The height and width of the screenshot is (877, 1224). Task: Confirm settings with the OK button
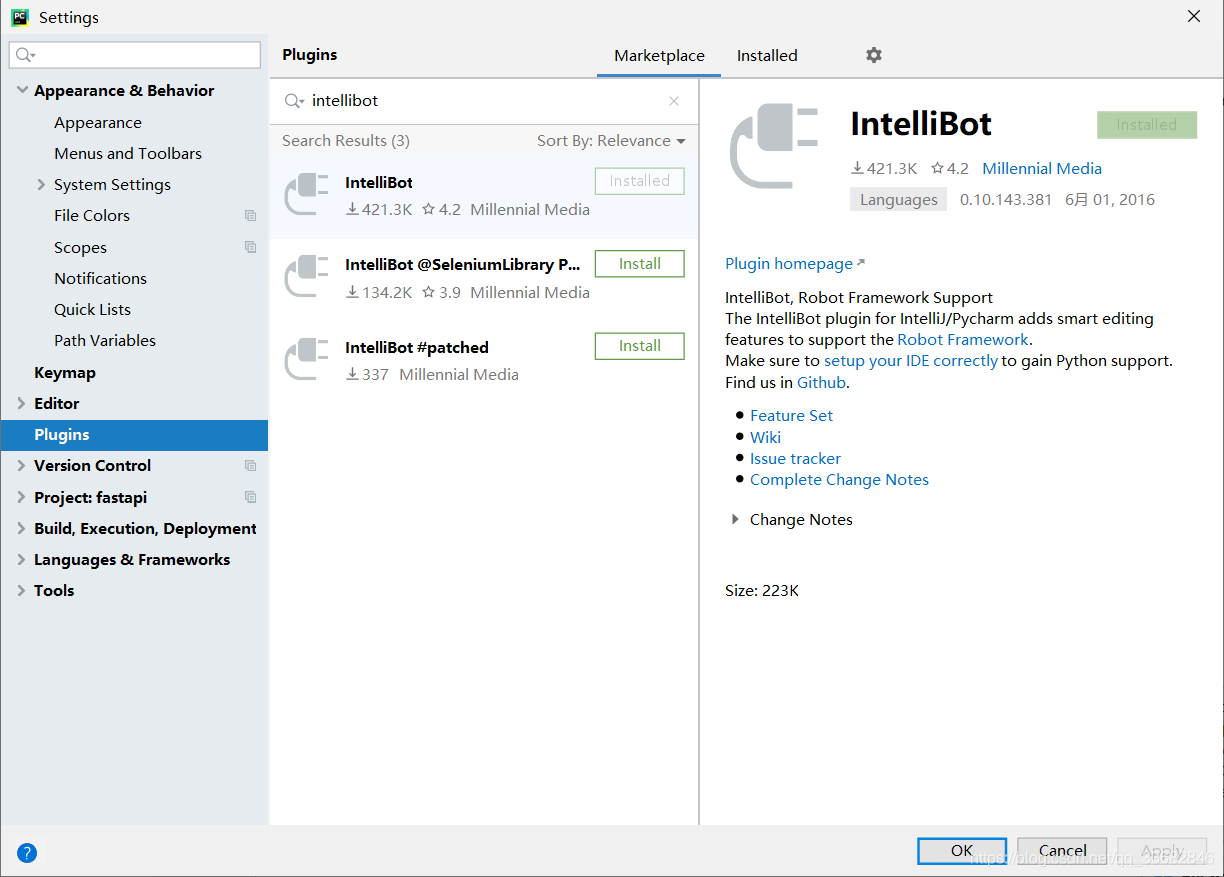tap(962, 851)
